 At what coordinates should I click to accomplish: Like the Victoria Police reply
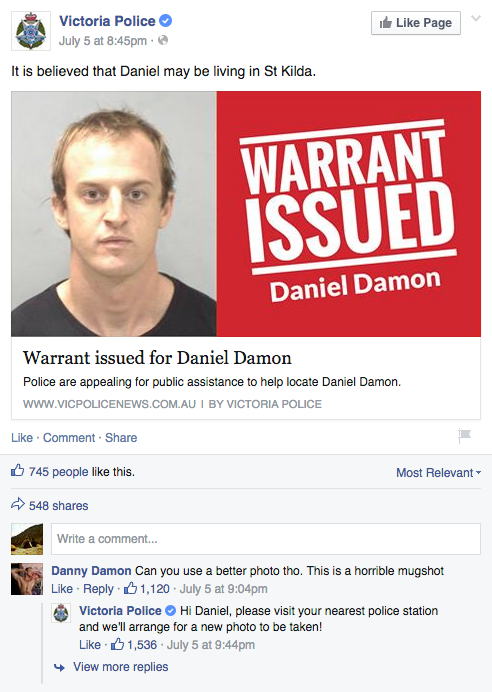tap(90, 645)
